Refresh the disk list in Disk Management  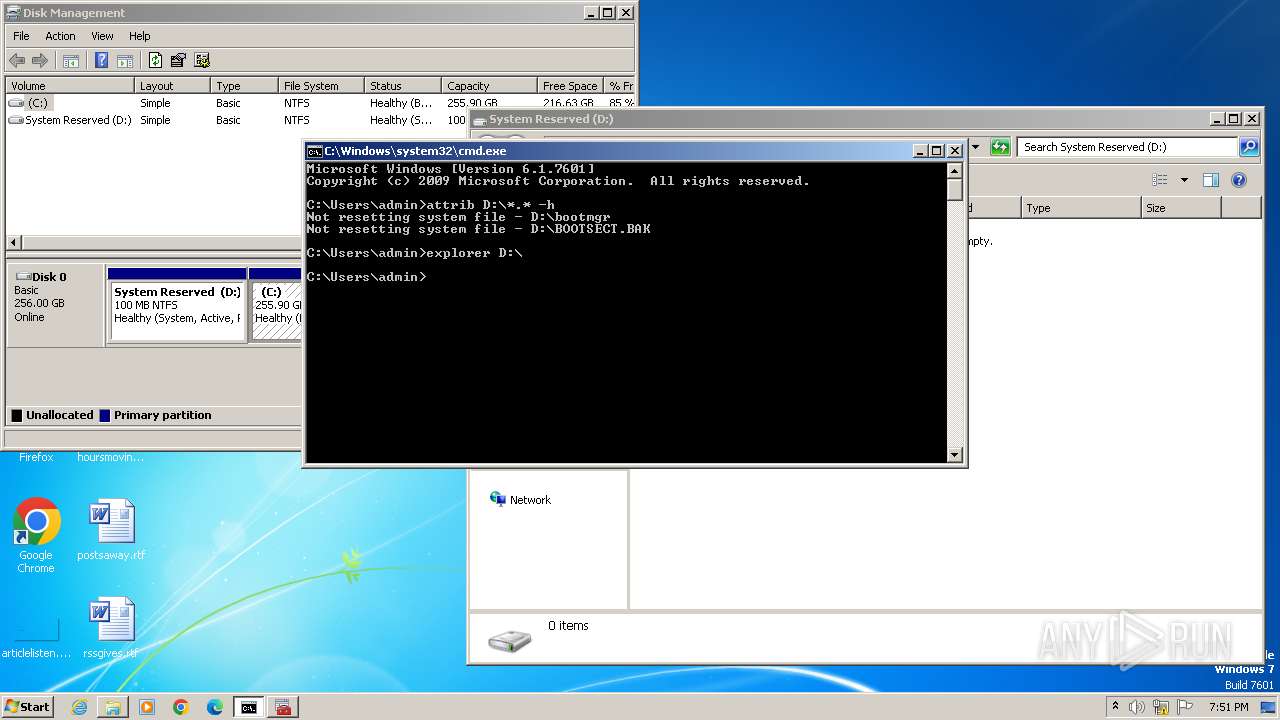[155, 61]
